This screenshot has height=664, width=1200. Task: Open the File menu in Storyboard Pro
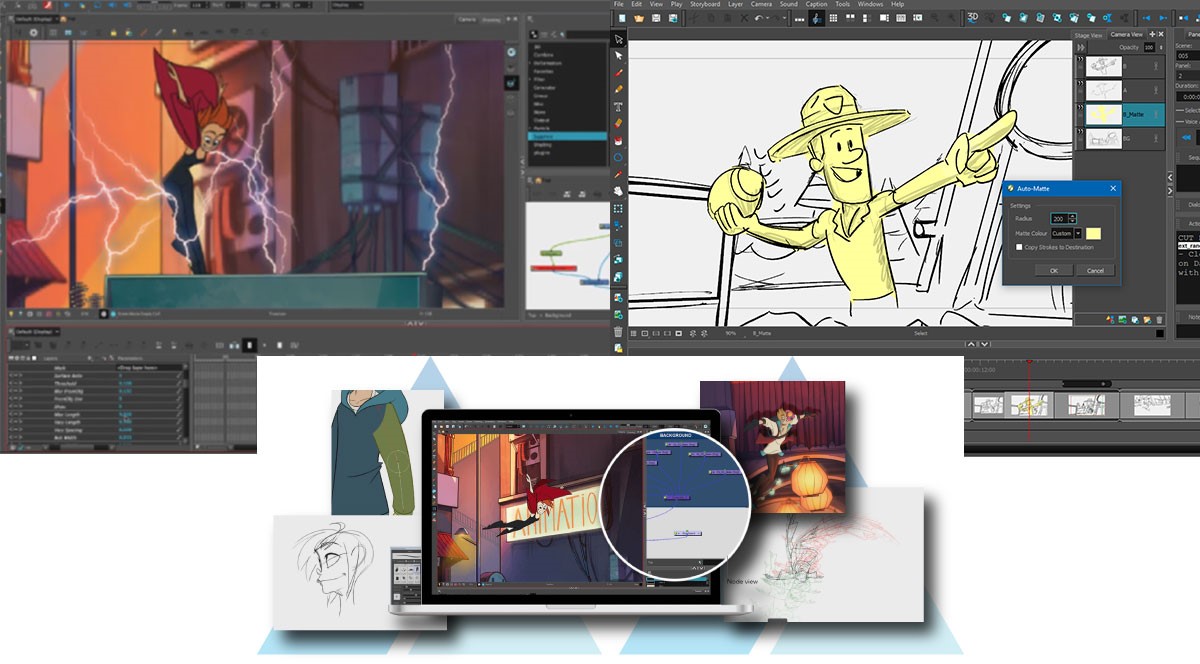pos(619,4)
